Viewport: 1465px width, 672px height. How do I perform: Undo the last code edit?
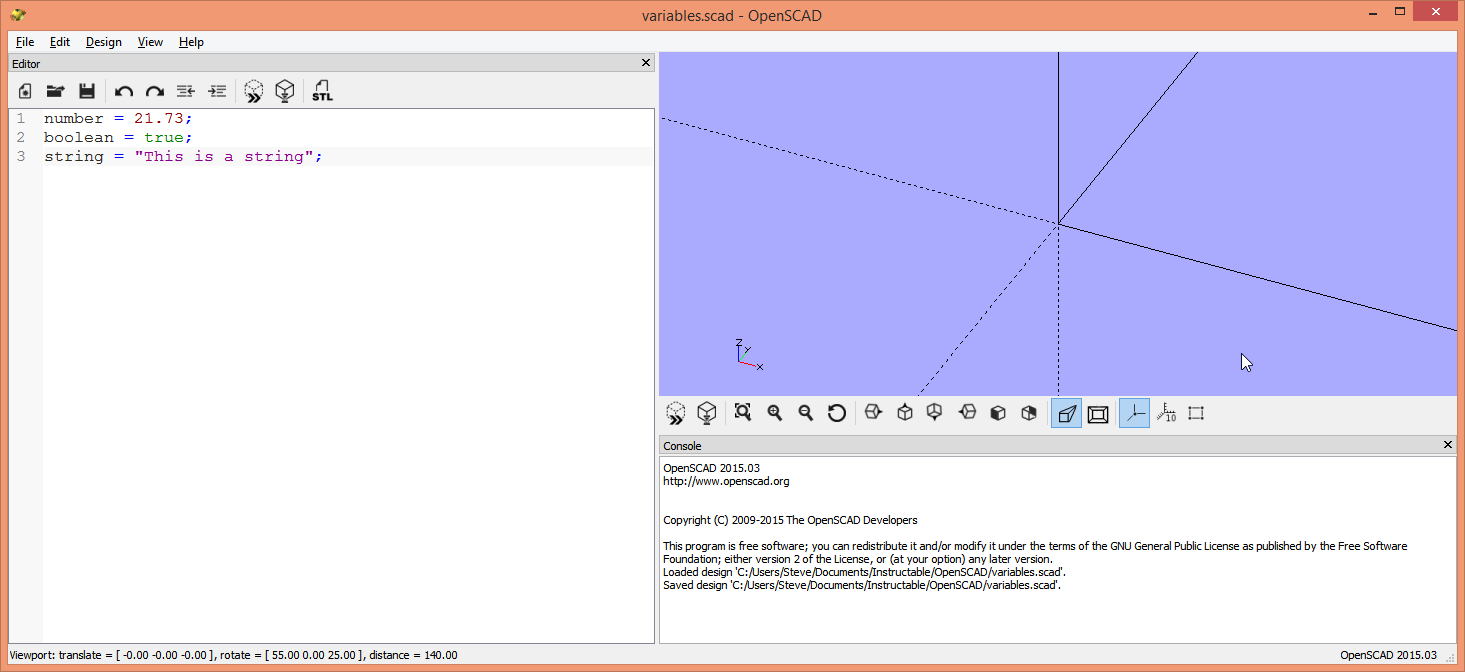123,91
